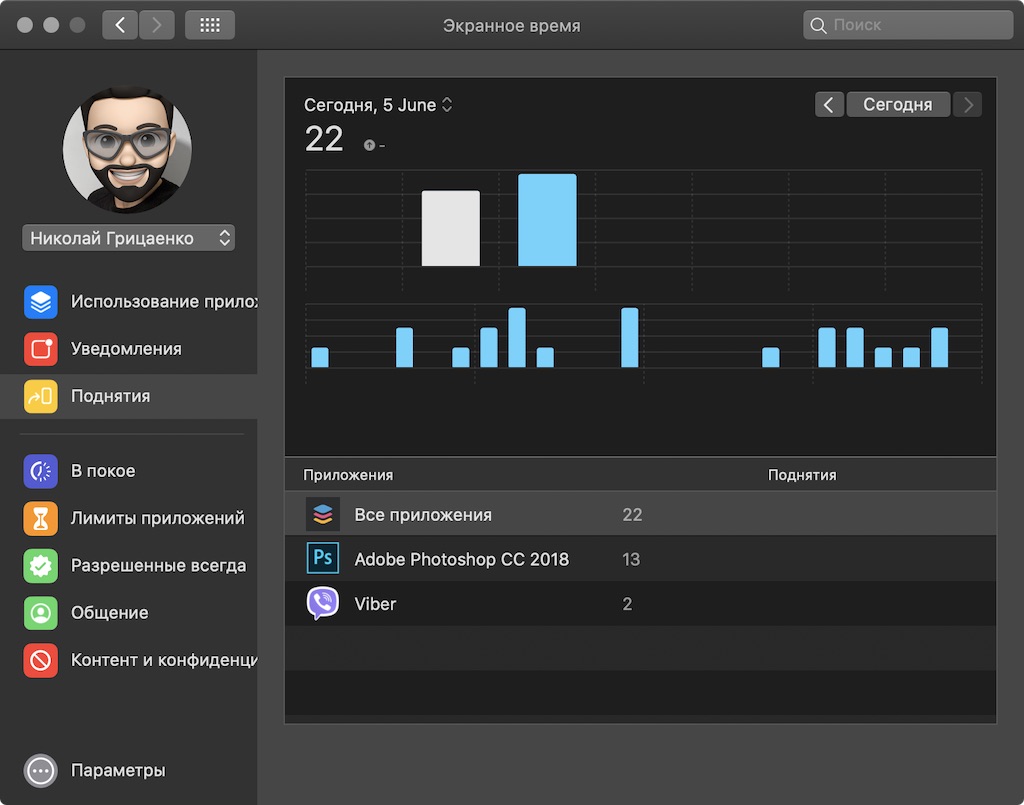The height and width of the screenshot is (805, 1024).
Task: Go to previous day with left chevron
Action: 829,104
